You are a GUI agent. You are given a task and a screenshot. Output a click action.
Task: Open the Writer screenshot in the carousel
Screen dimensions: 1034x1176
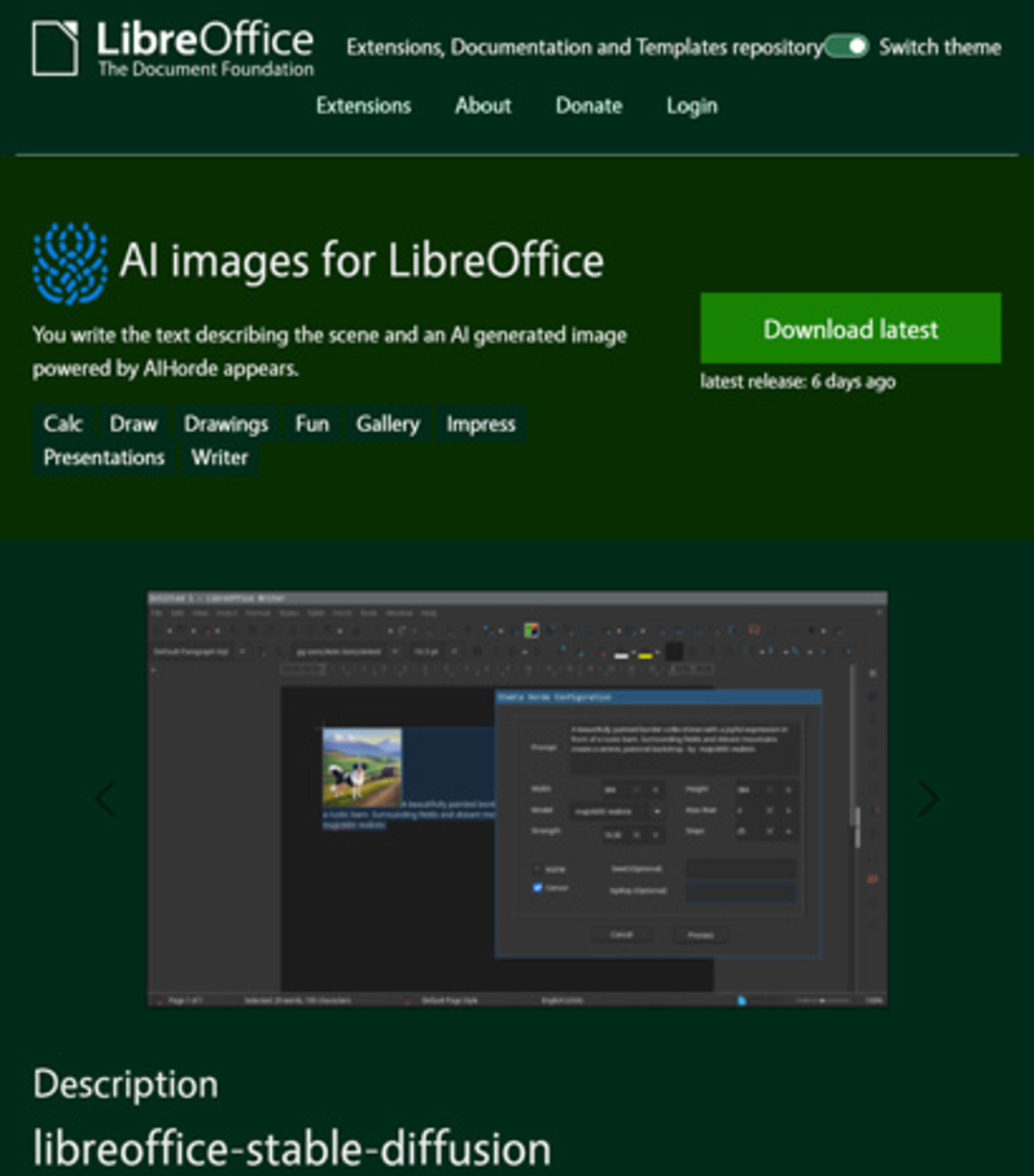click(517, 798)
